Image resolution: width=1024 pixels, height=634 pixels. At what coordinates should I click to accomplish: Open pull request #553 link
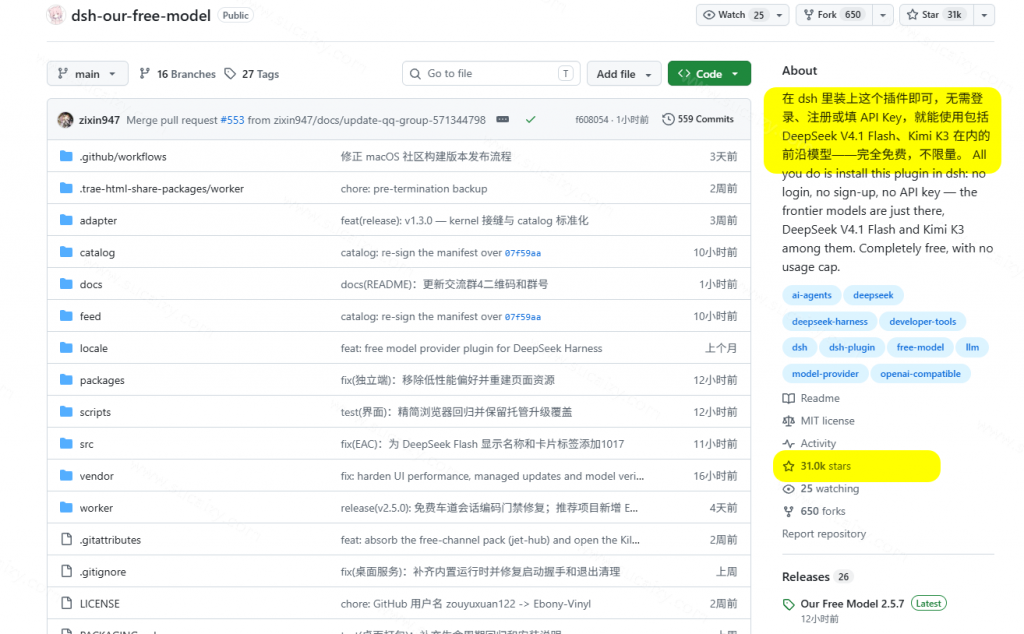point(232,120)
